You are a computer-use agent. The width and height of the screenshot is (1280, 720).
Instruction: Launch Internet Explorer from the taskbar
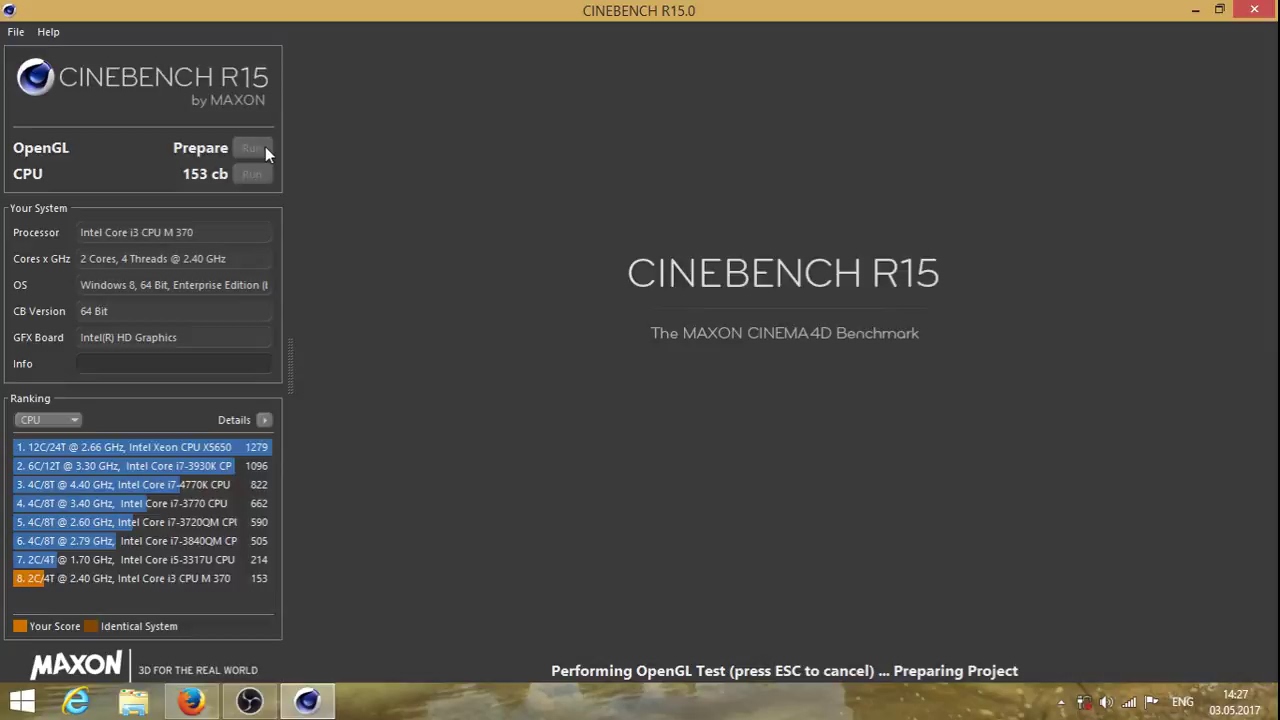point(76,701)
